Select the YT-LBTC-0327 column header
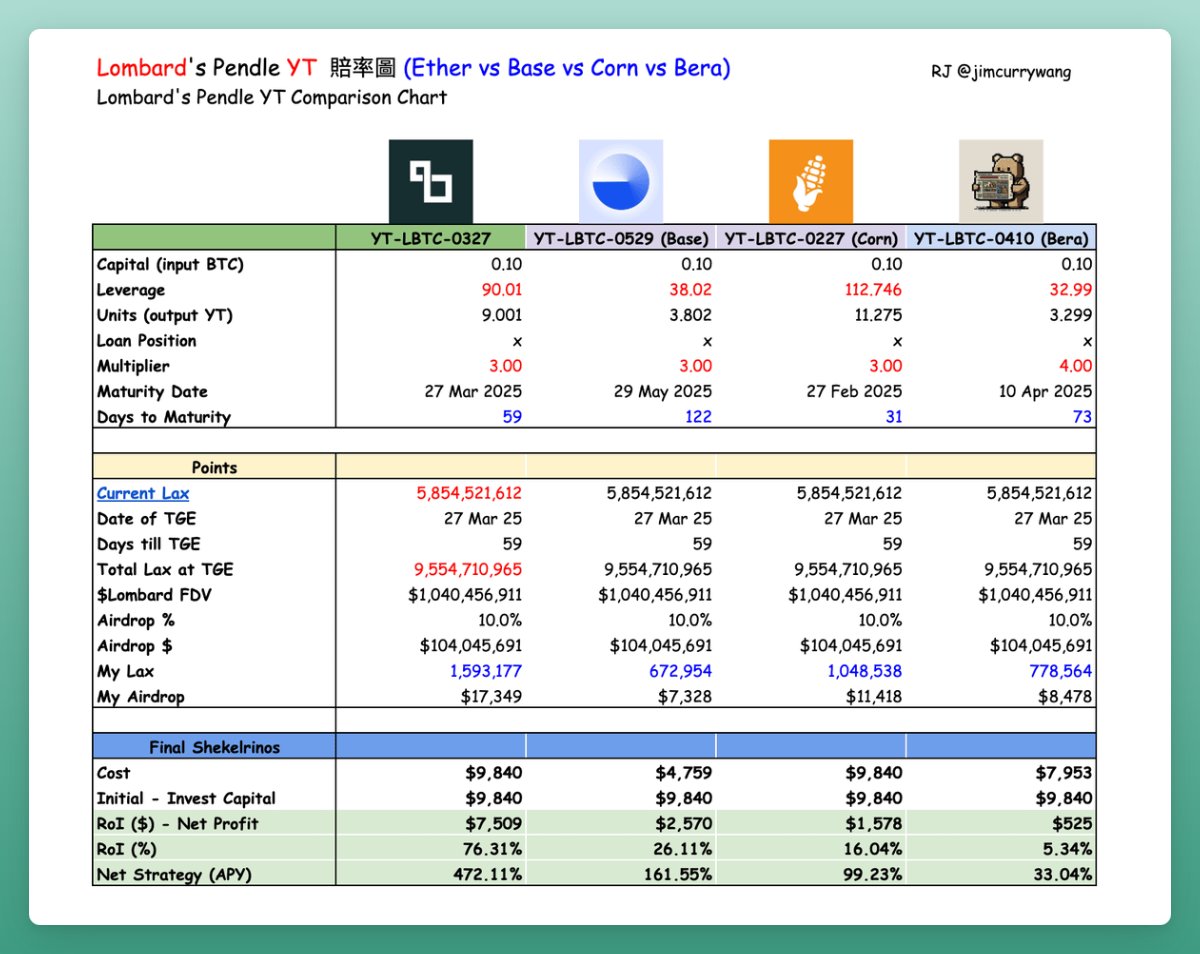Viewport: 1200px width, 954px height. coord(430,238)
